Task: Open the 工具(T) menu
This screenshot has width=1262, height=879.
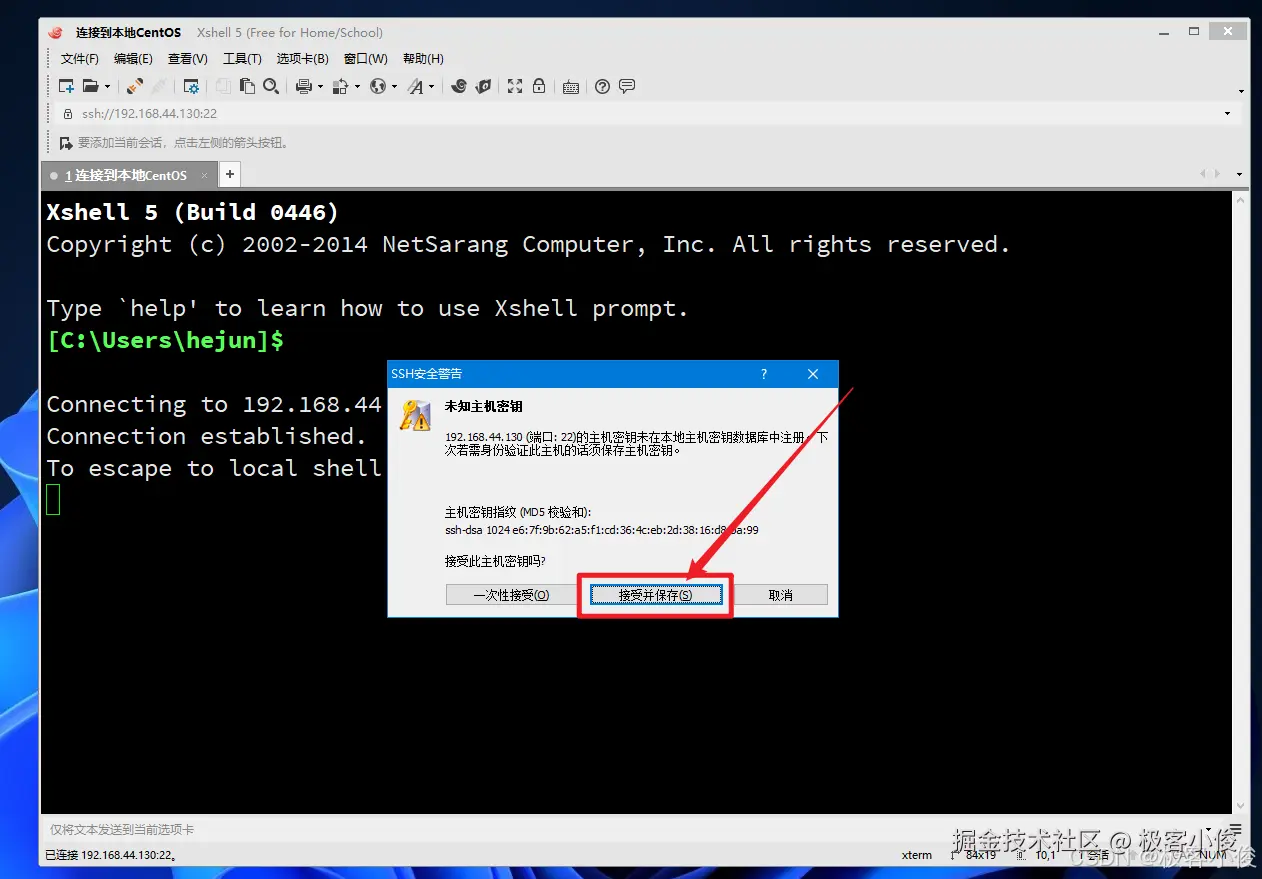Action: (x=242, y=59)
